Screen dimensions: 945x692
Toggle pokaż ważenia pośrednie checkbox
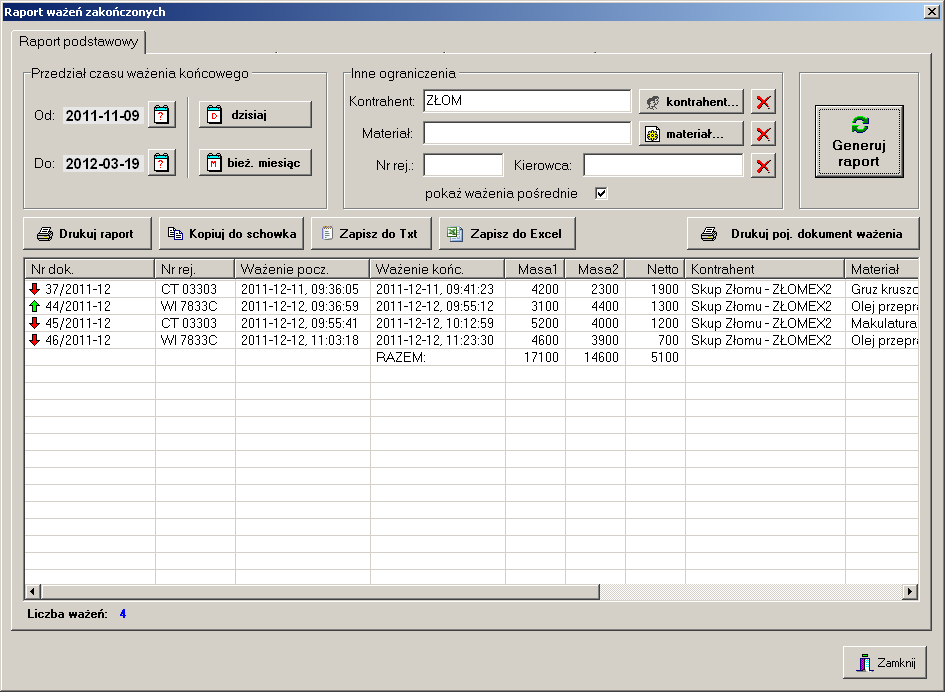(601, 193)
